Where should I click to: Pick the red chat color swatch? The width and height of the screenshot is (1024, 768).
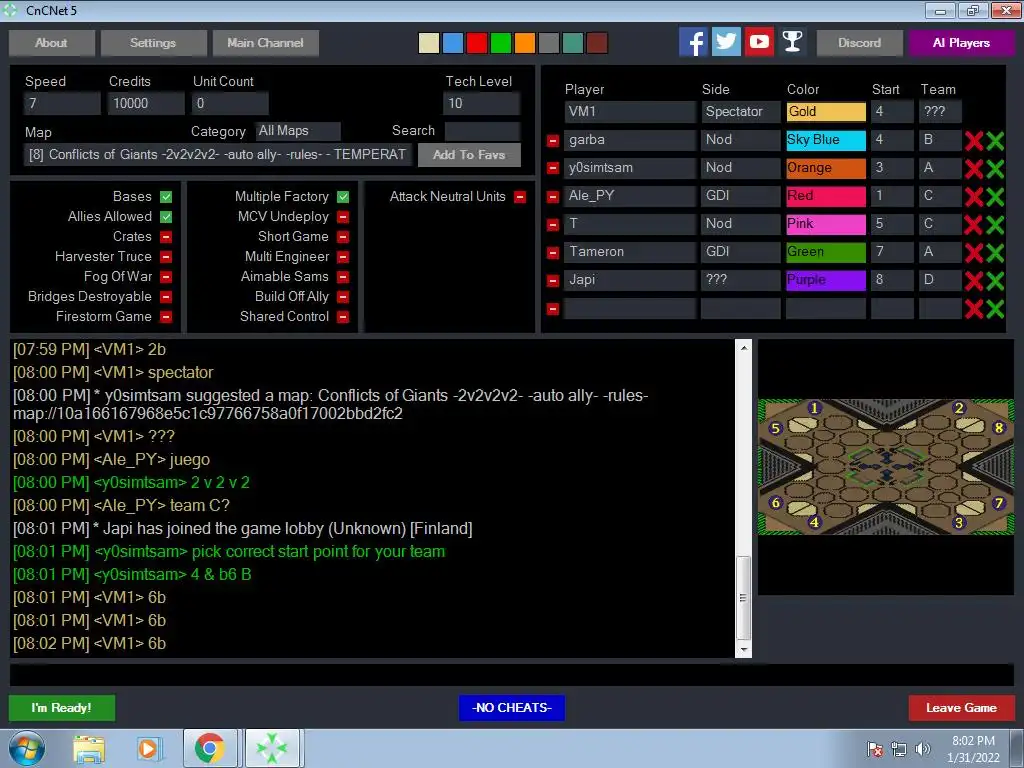tap(477, 43)
